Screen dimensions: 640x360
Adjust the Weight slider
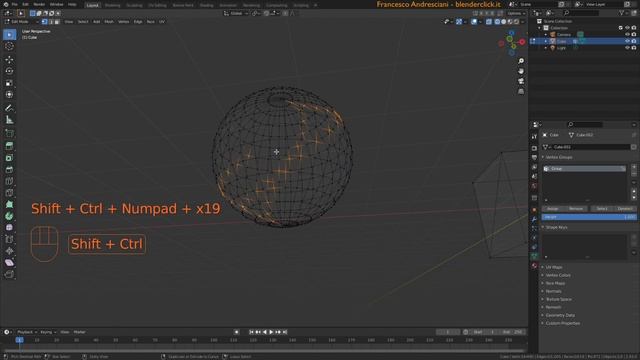click(589, 217)
